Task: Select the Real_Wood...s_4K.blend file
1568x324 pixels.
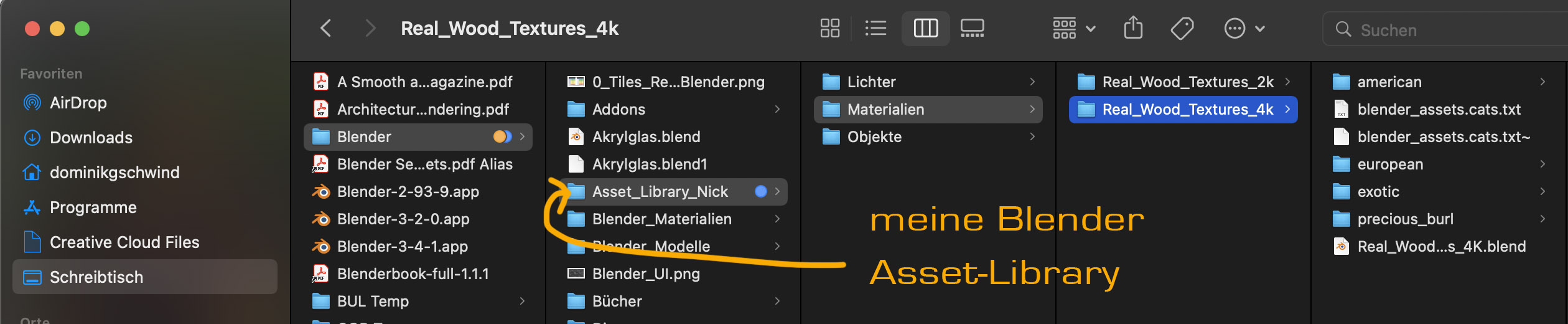Action: pos(1441,247)
